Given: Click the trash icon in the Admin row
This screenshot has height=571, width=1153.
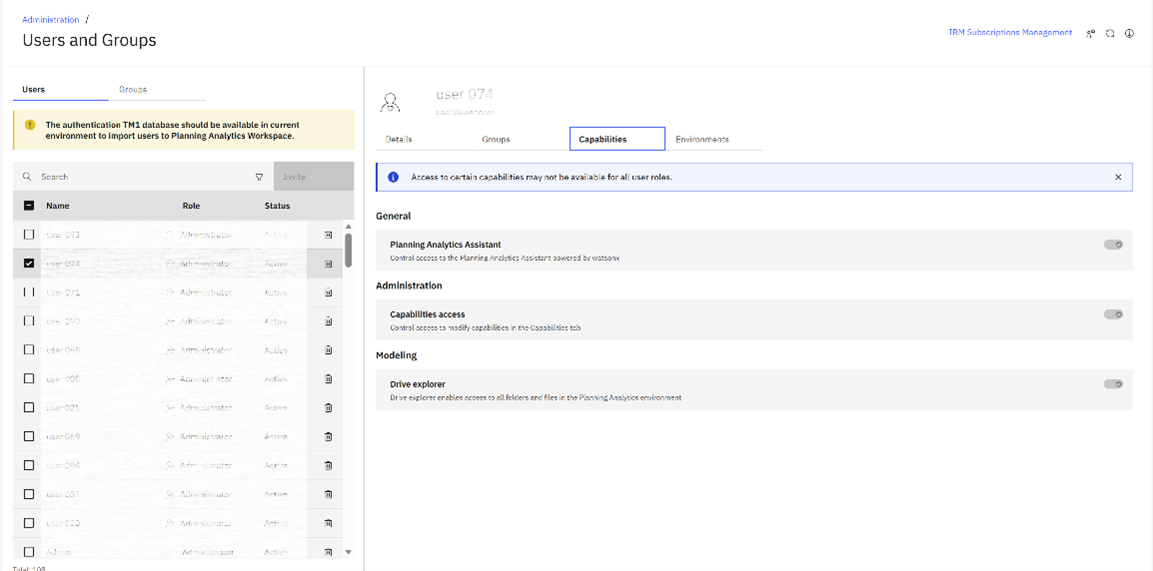Looking at the screenshot, I should click(328, 551).
